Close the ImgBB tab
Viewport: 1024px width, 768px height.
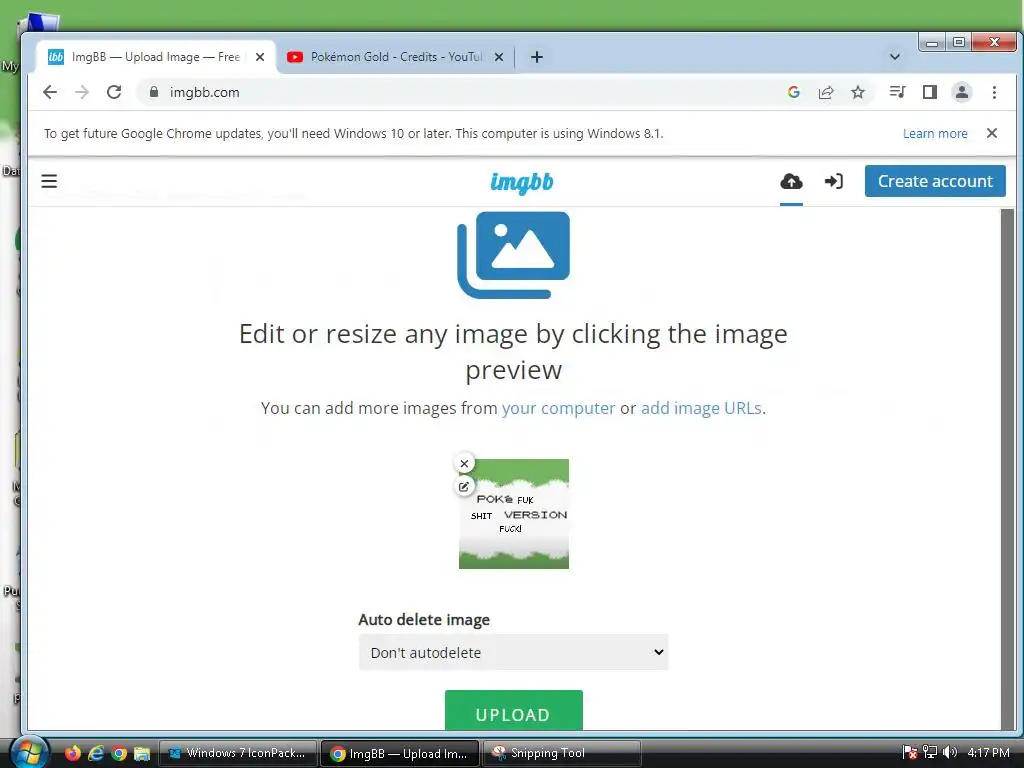tap(260, 57)
